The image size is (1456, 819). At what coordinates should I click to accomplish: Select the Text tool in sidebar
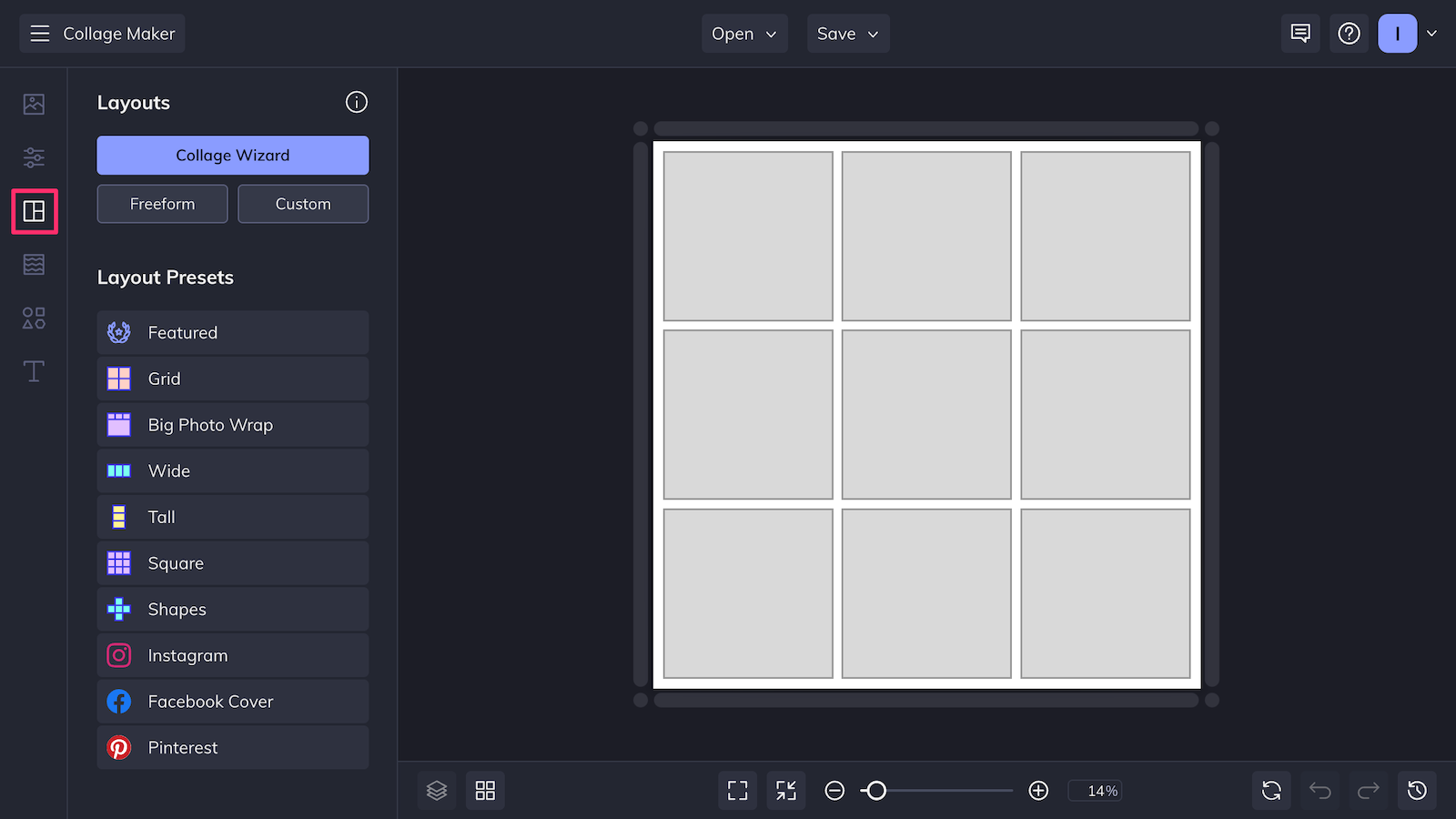33,371
